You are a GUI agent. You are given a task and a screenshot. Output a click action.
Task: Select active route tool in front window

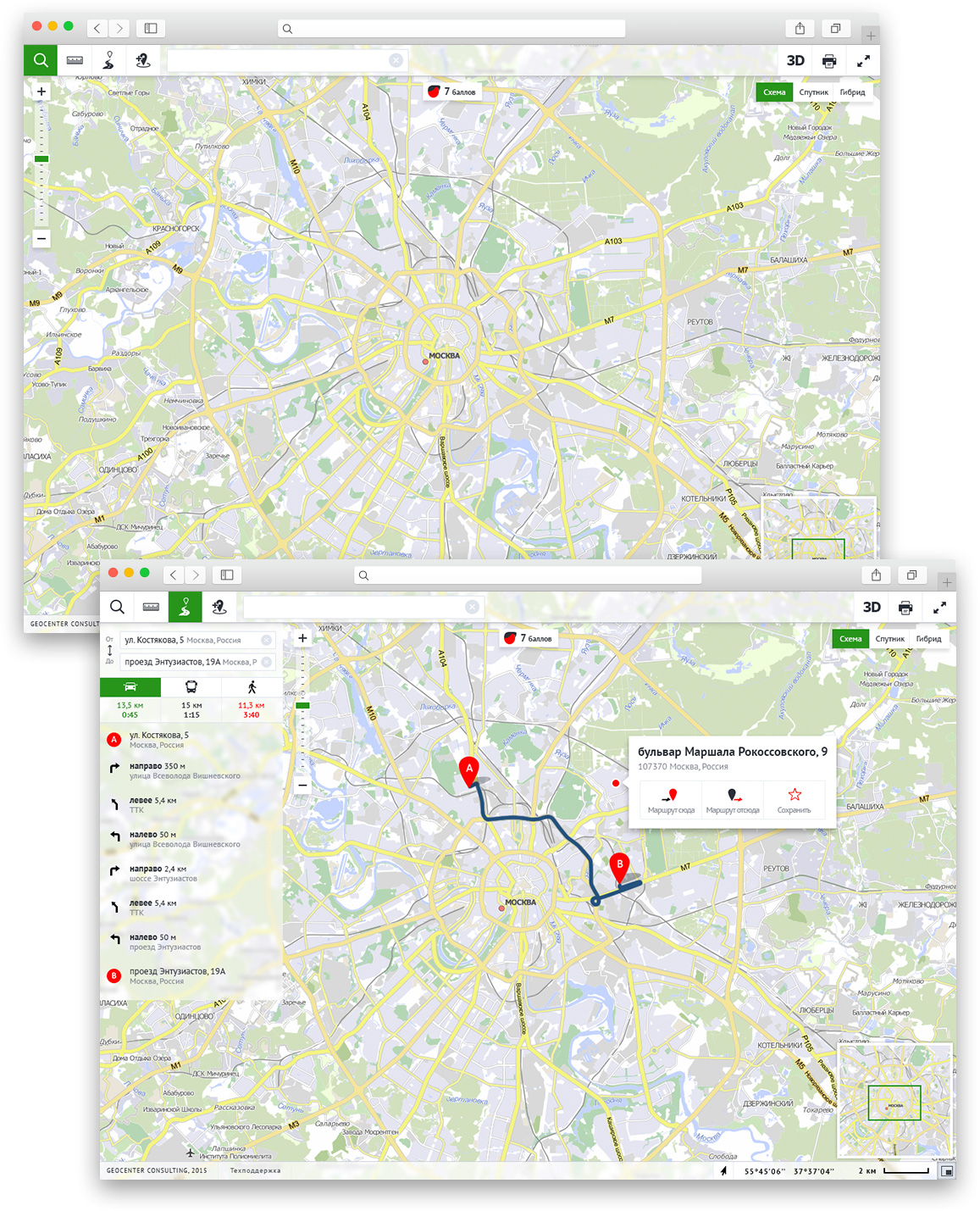[x=185, y=607]
